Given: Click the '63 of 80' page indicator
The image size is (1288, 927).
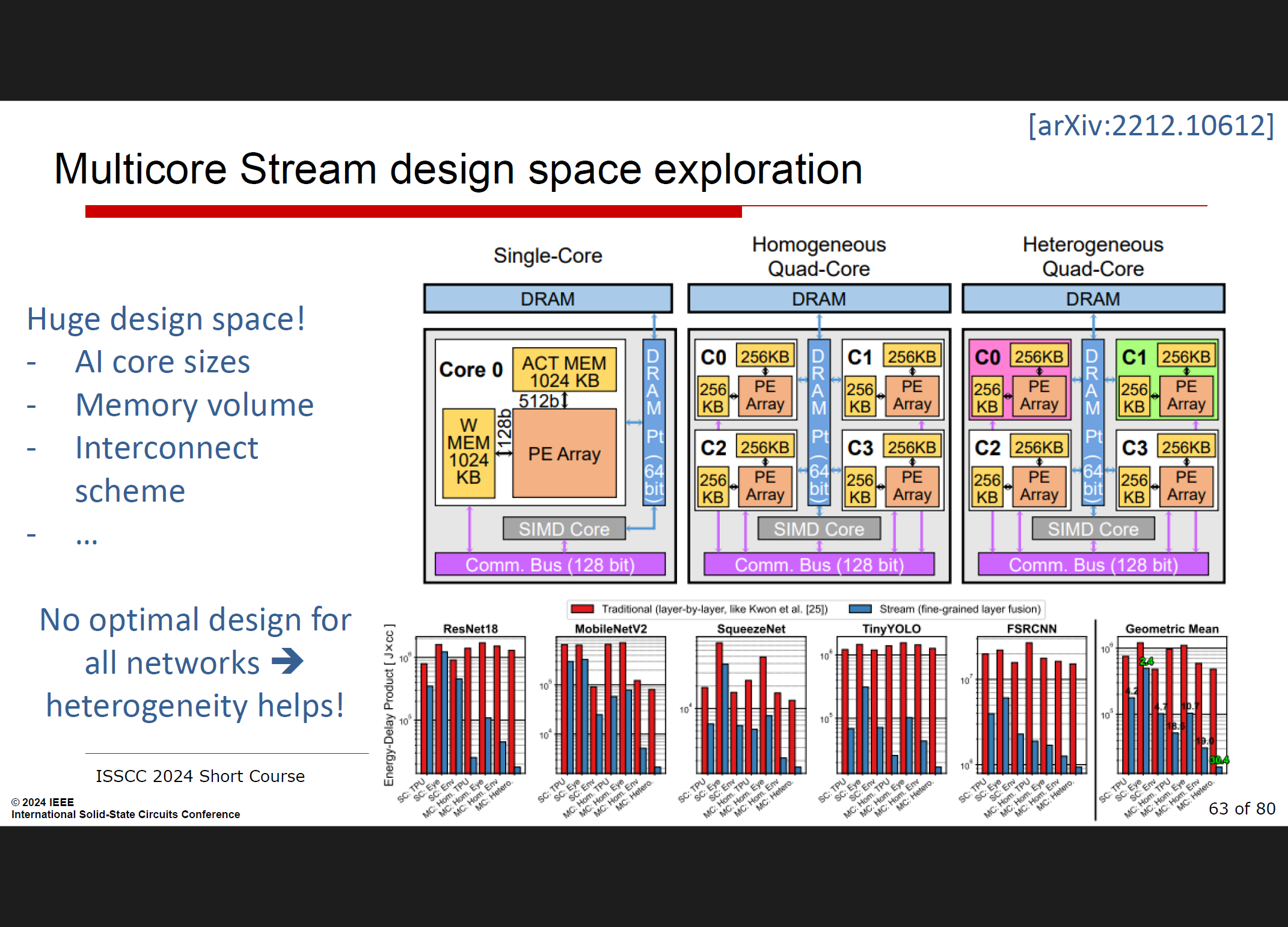Looking at the screenshot, I should tap(1241, 808).
